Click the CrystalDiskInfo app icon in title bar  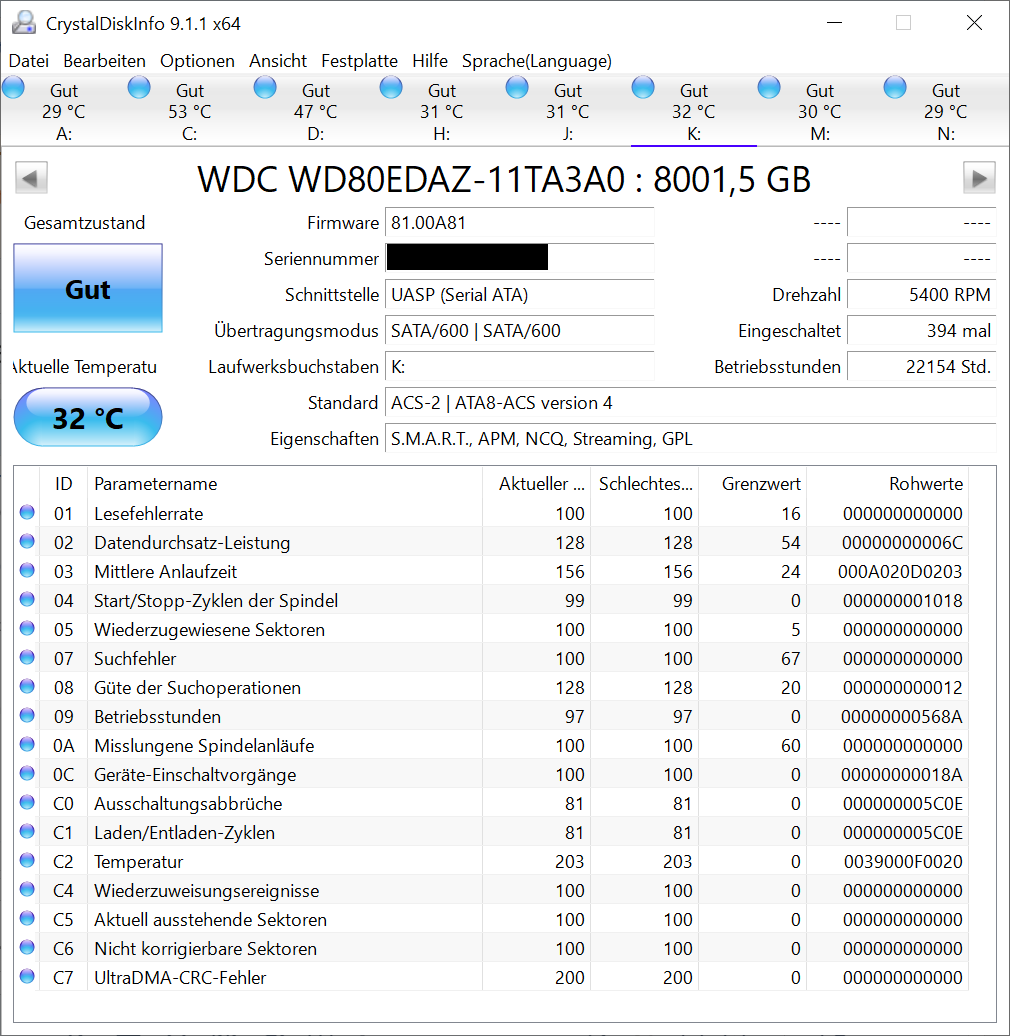[24, 23]
